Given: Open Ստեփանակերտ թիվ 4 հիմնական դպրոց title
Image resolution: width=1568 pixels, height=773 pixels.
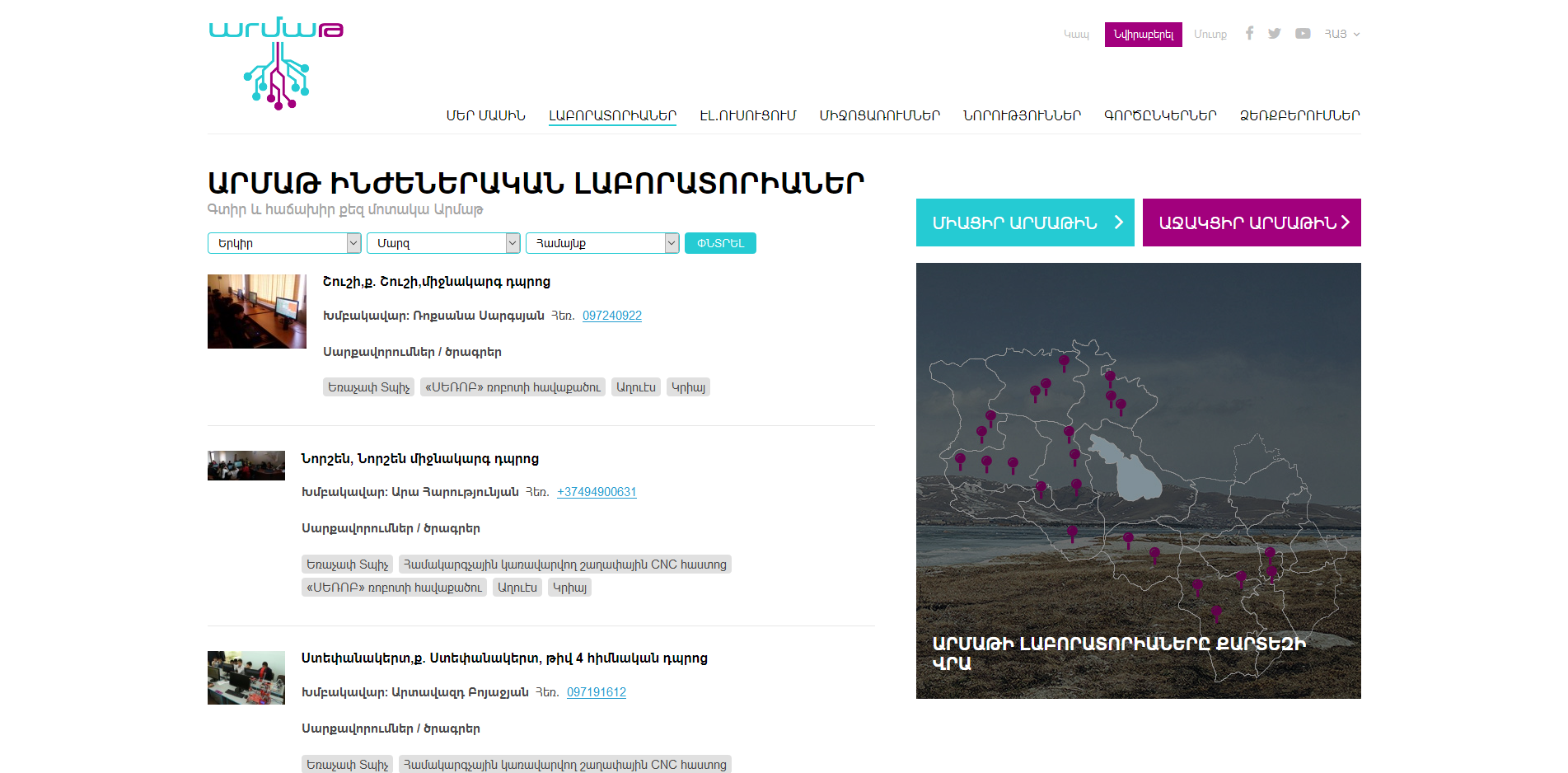Looking at the screenshot, I should click(x=504, y=658).
